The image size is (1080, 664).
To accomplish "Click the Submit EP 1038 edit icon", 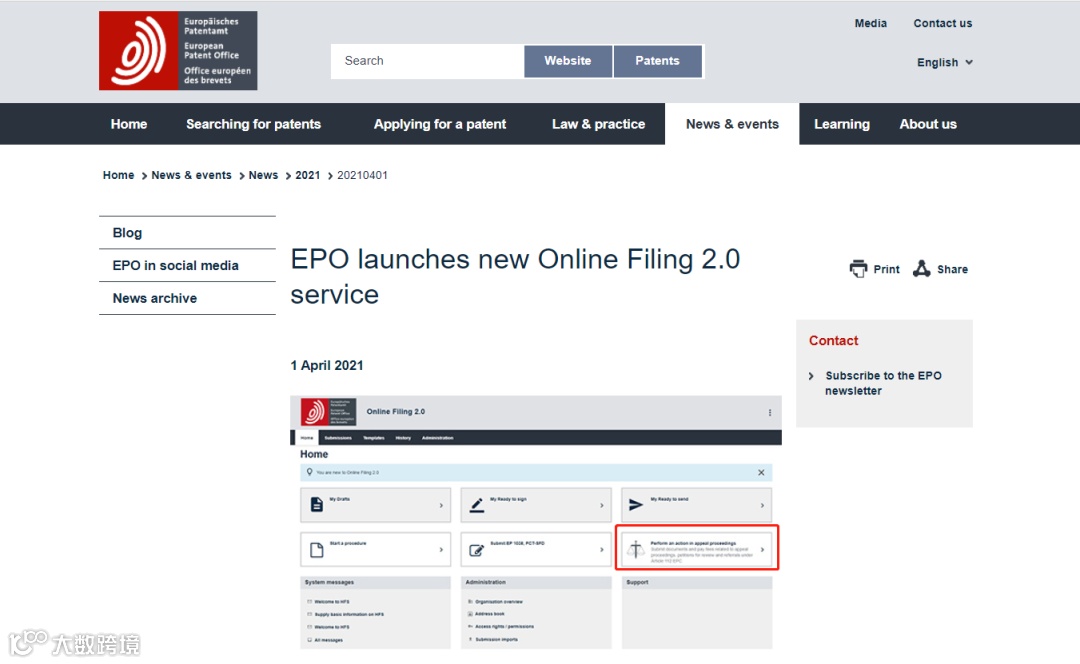I will [x=476, y=550].
